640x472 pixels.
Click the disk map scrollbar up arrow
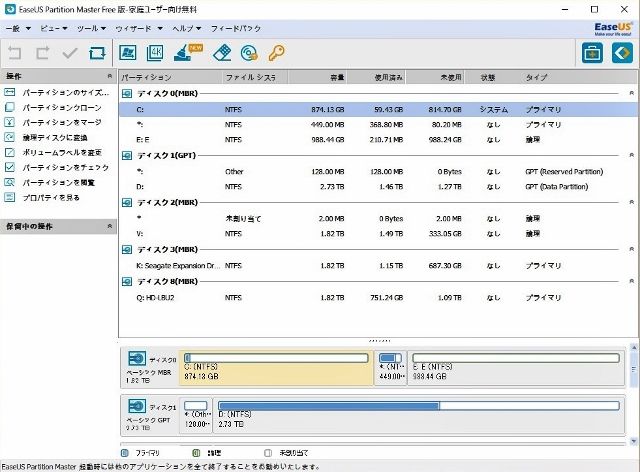(x=634, y=347)
